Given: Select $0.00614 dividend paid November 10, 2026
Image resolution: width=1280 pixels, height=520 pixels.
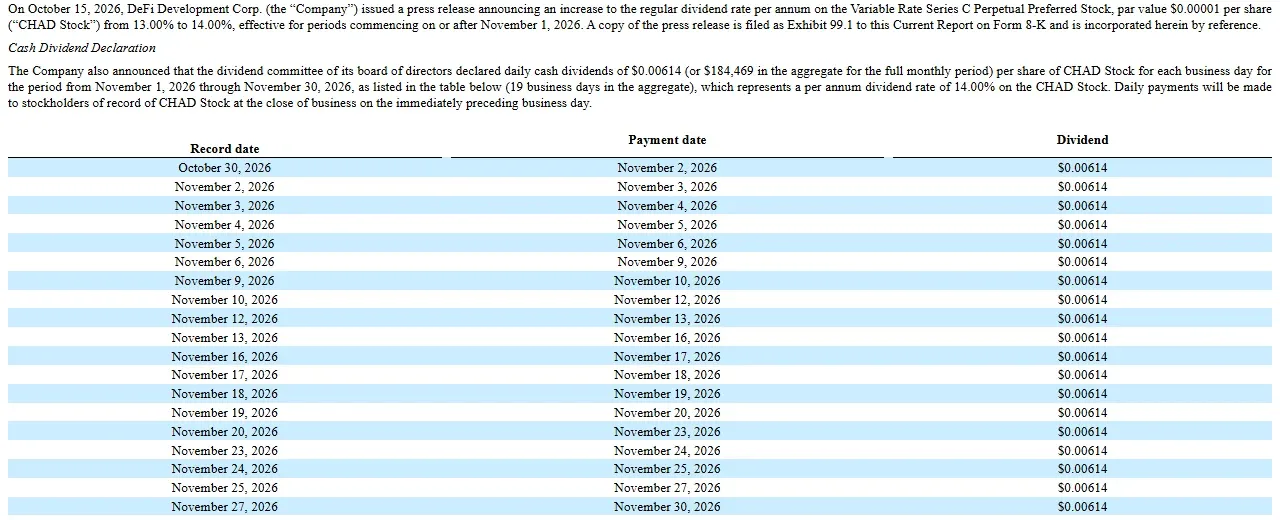Looking at the screenshot, I should 1082,281.
